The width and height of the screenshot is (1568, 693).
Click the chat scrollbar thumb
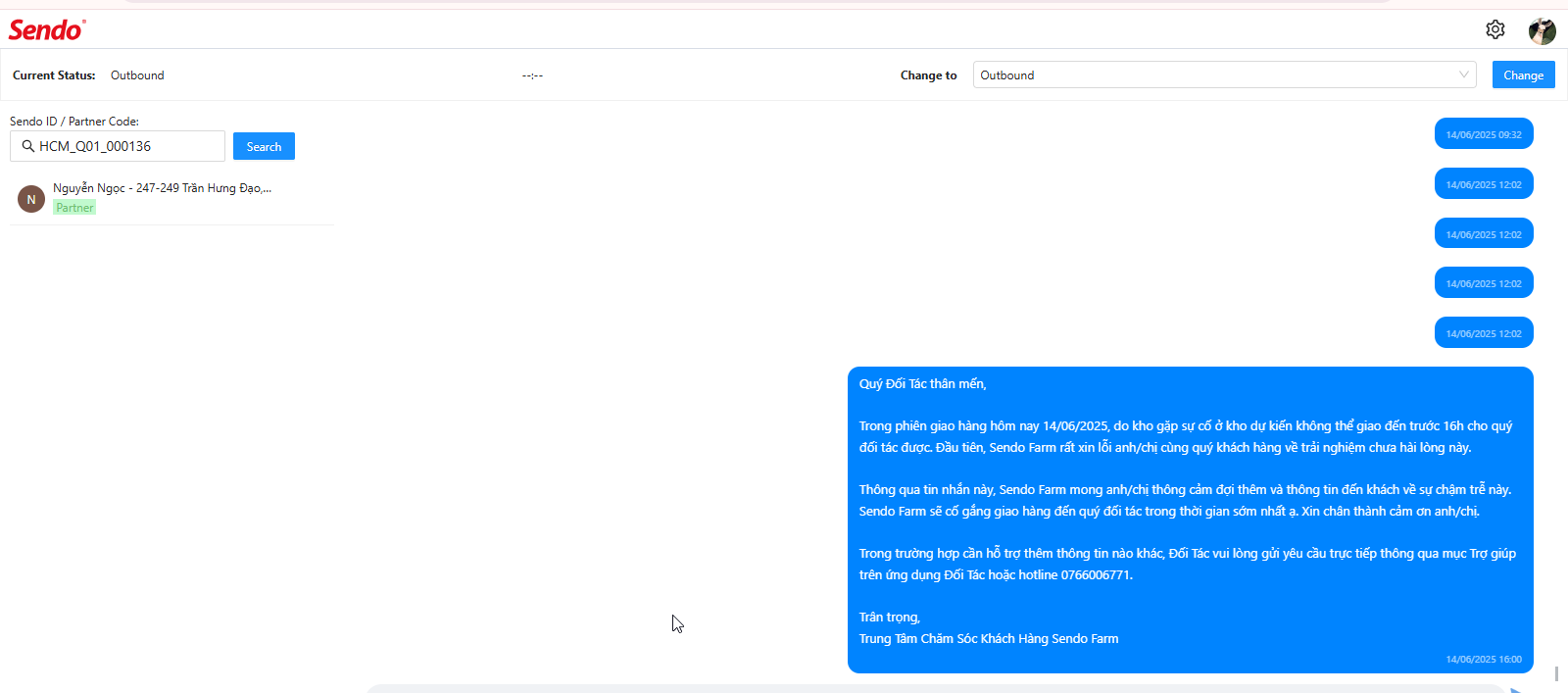(1556, 674)
